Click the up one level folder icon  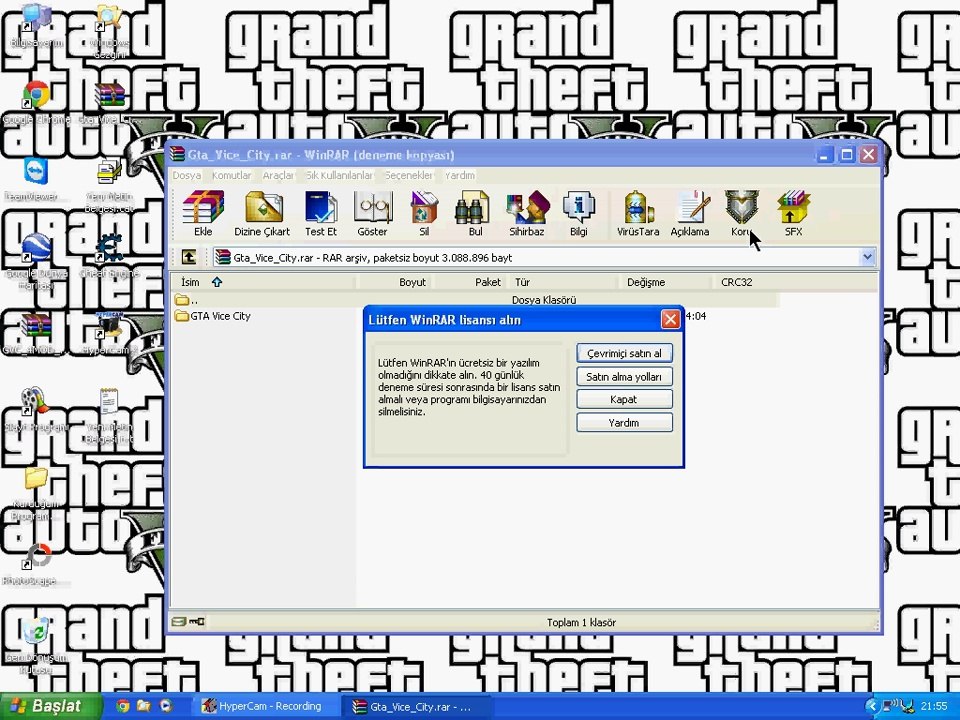pyautogui.click(x=189, y=257)
